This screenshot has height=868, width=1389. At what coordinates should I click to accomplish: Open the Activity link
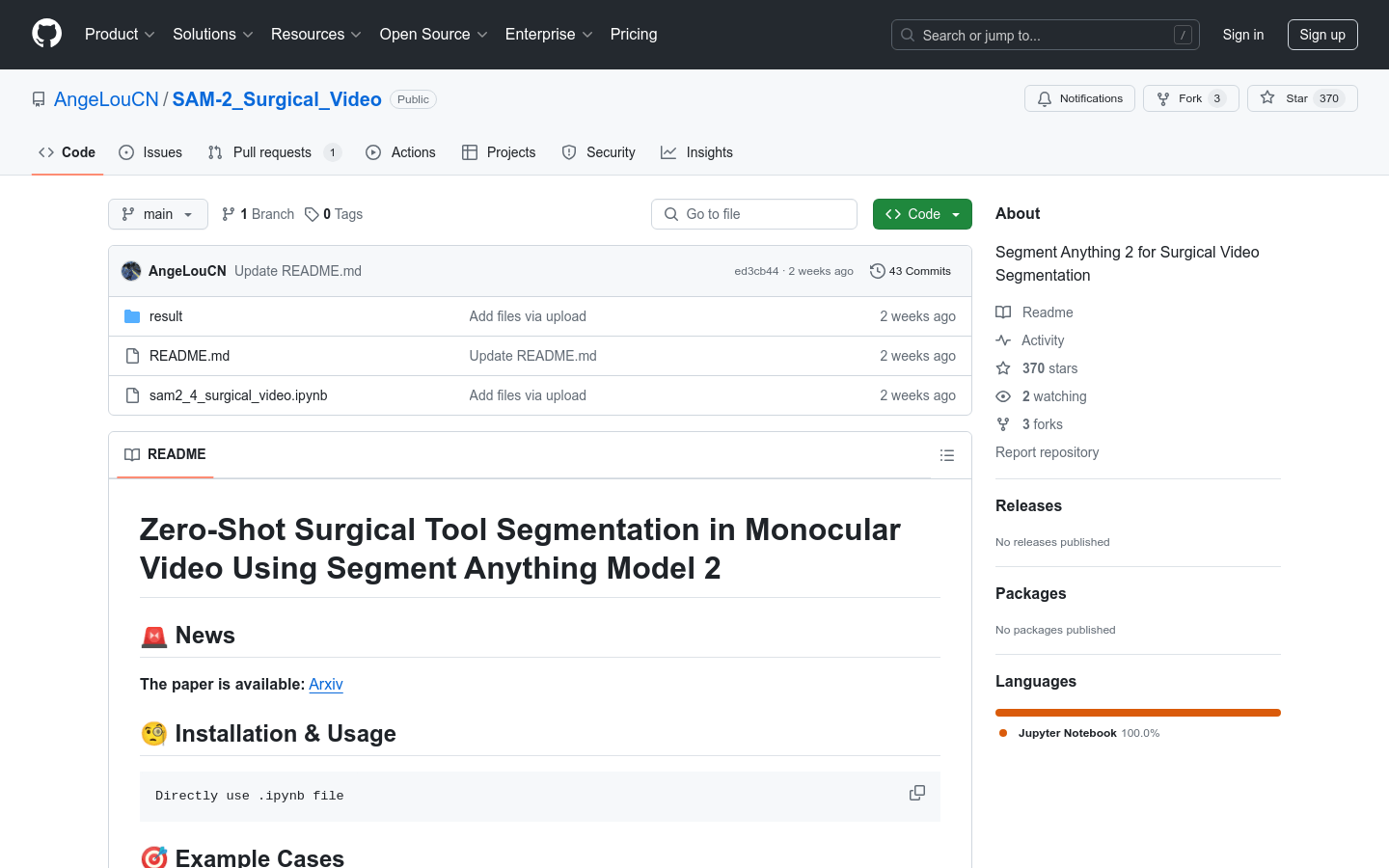pyautogui.click(x=1029, y=340)
